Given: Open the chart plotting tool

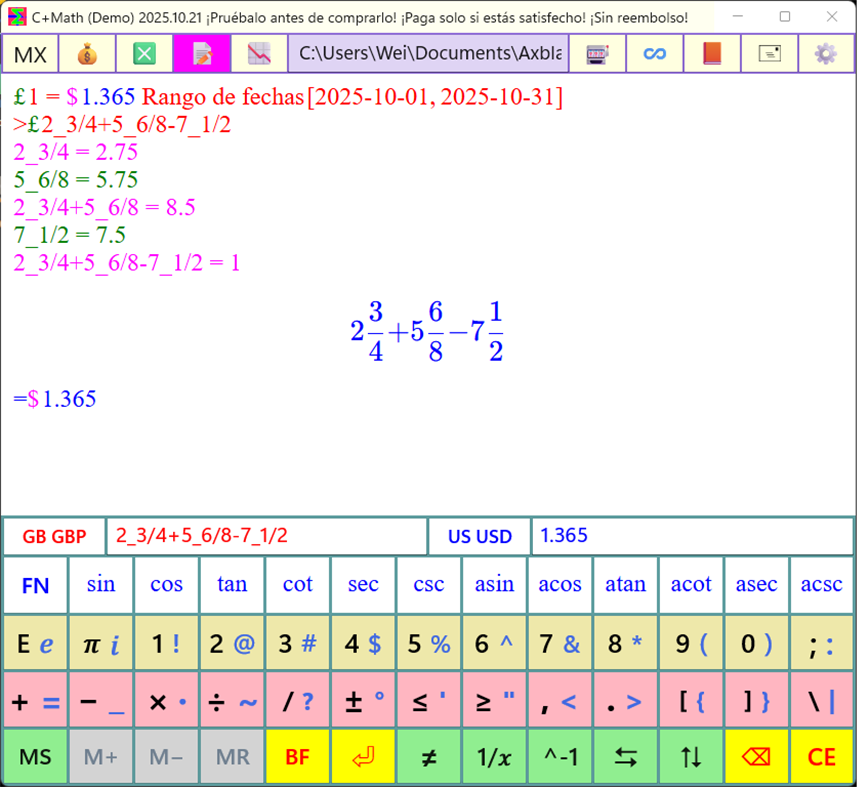Looking at the screenshot, I should point(260,53).
